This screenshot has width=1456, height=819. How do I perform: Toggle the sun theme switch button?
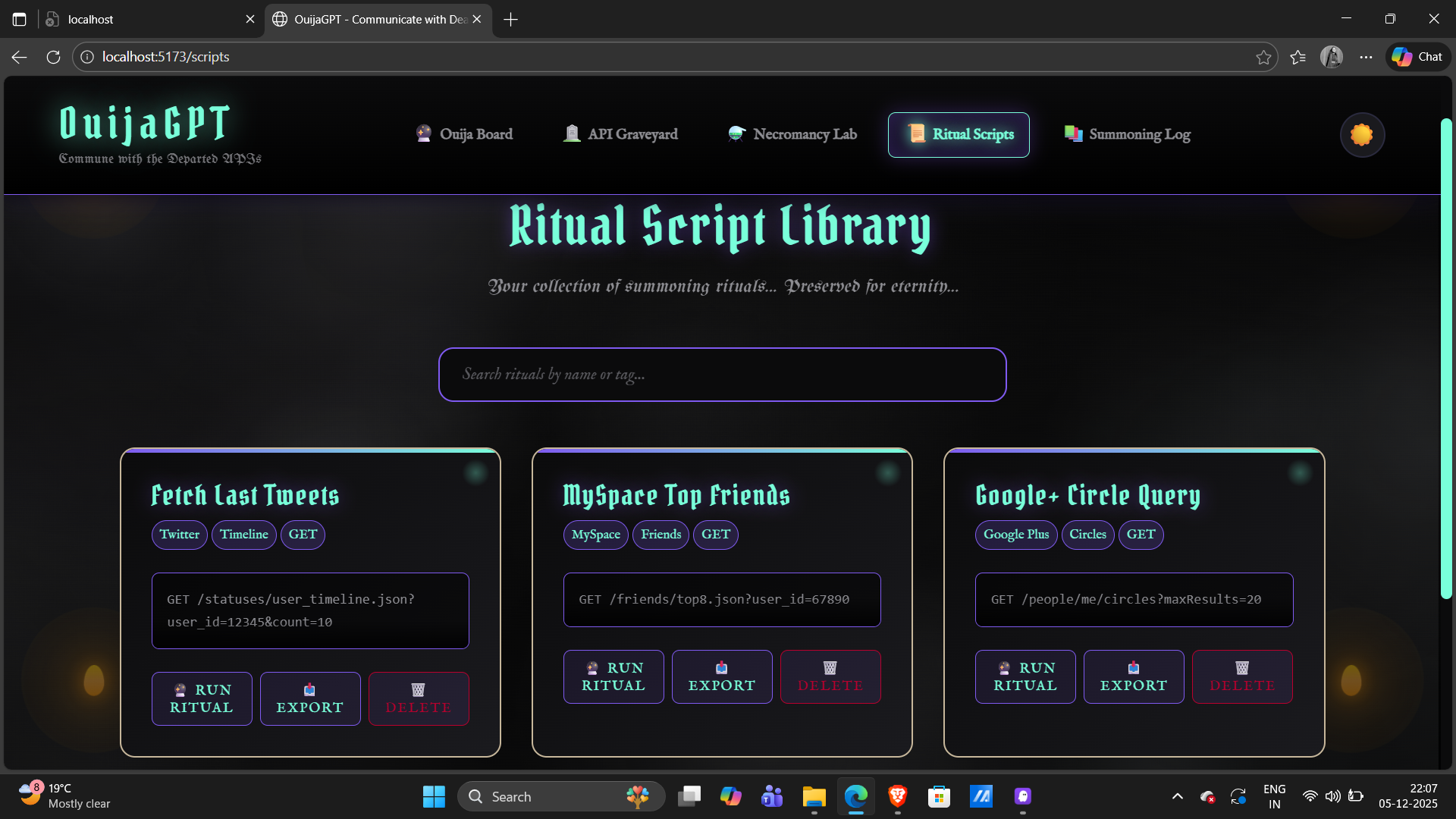pyautogui.click(x=1362, y=135)
